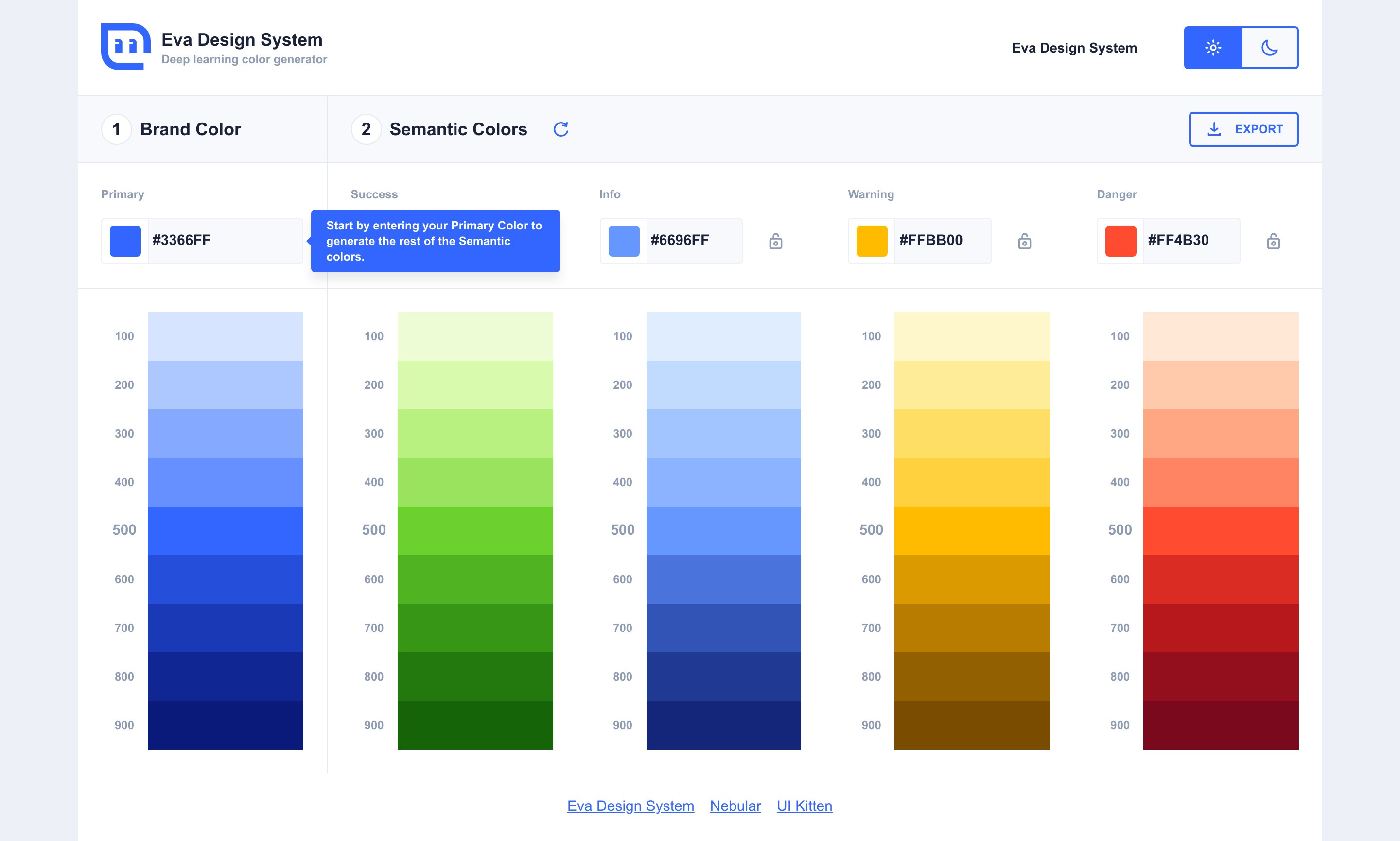
Task: Open the Primary color swatch picker
Action: pos(125,241)
